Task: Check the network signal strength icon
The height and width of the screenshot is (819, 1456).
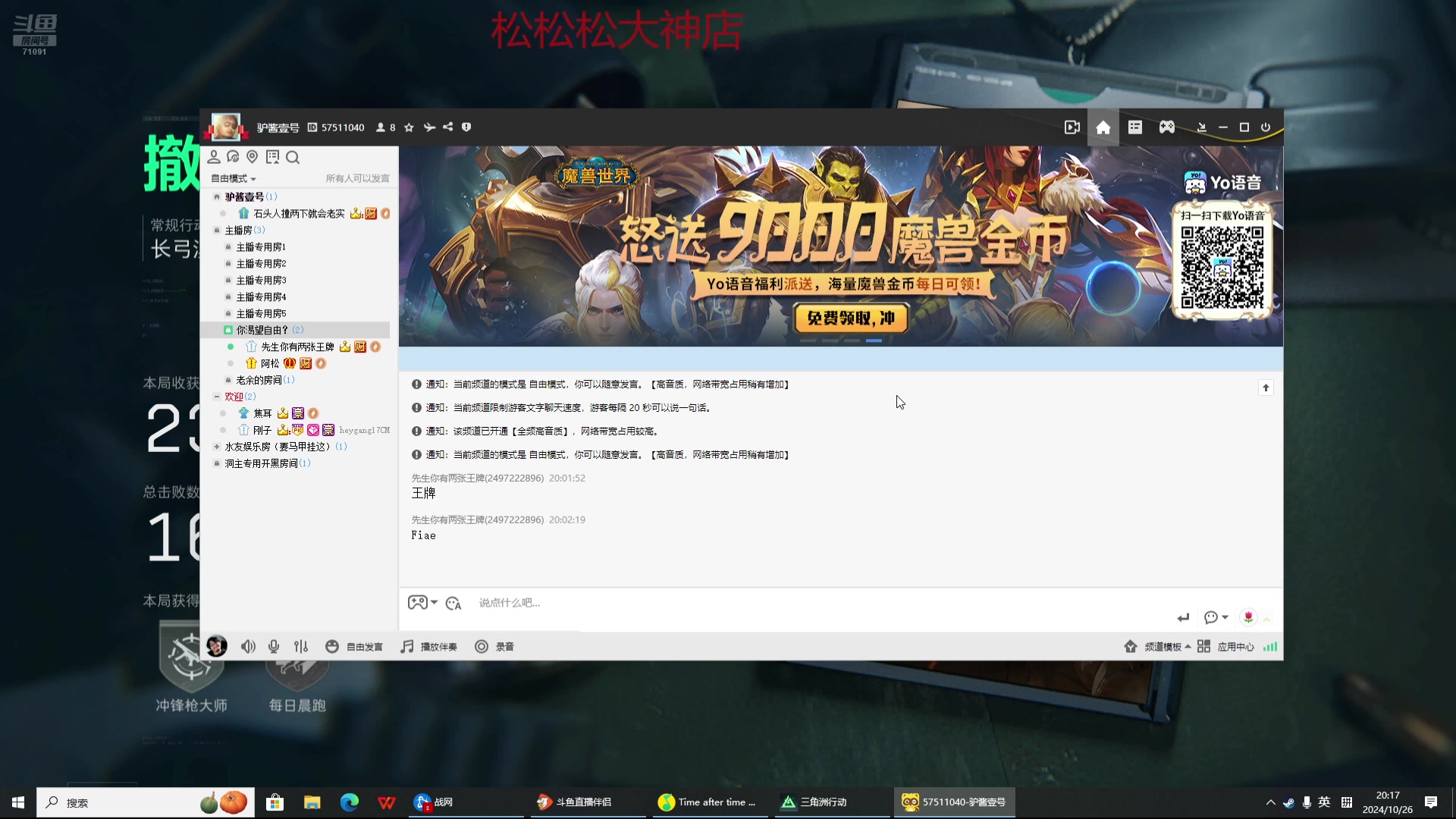Action: coord(1270,647)
